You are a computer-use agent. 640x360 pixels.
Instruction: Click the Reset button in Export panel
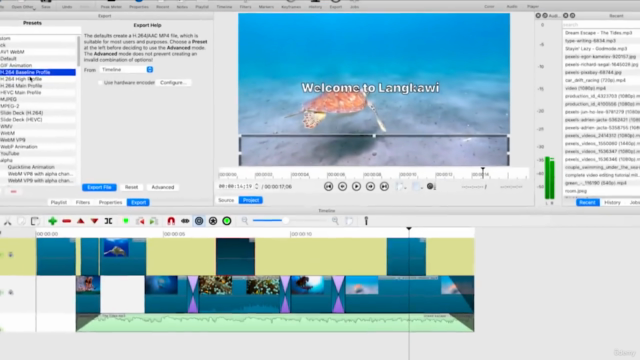click(131, 187)
